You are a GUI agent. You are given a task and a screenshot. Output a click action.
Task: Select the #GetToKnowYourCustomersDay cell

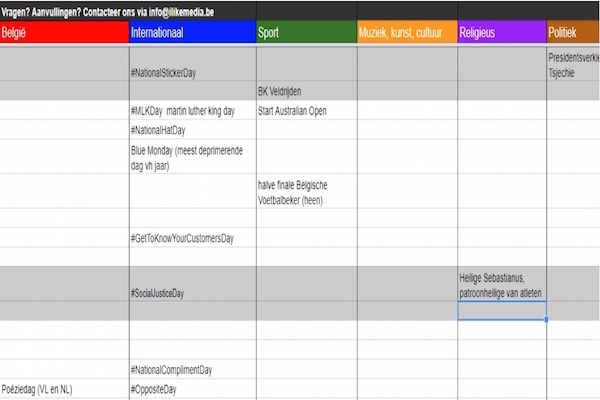coord(193,238)
